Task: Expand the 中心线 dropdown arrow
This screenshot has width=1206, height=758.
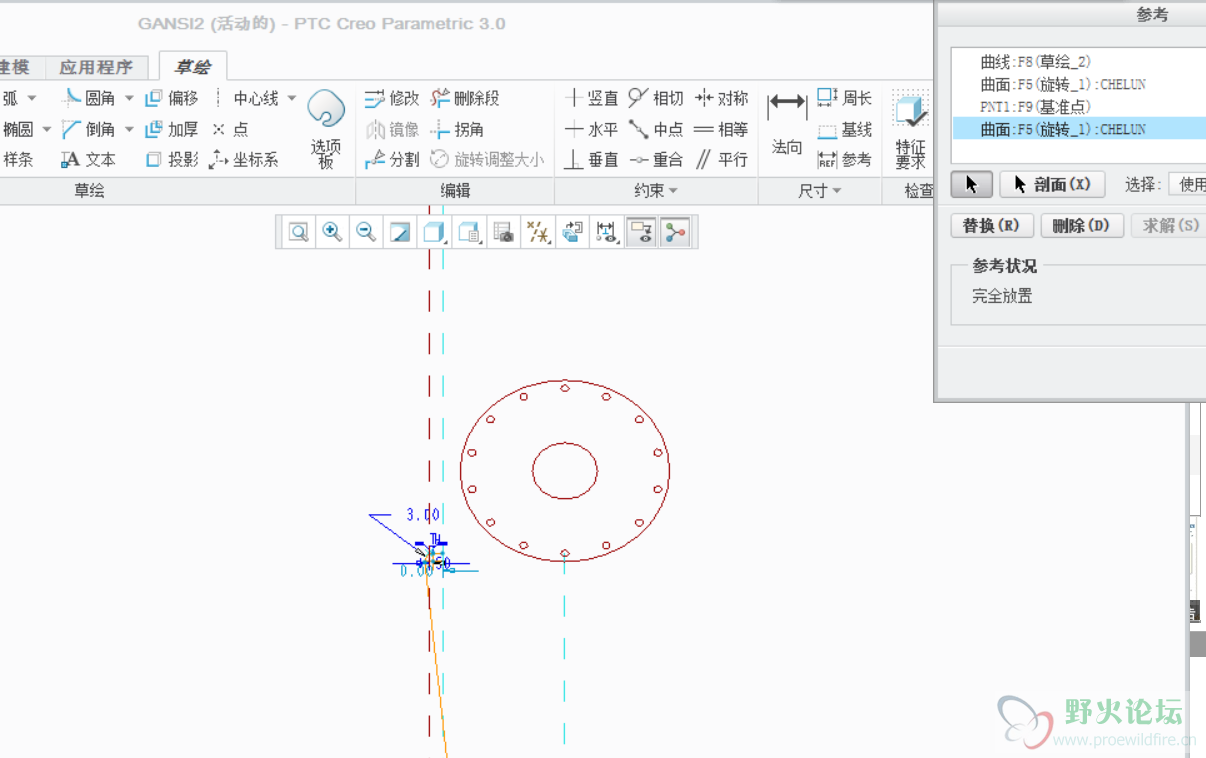Action: click(x=292, y=98)
